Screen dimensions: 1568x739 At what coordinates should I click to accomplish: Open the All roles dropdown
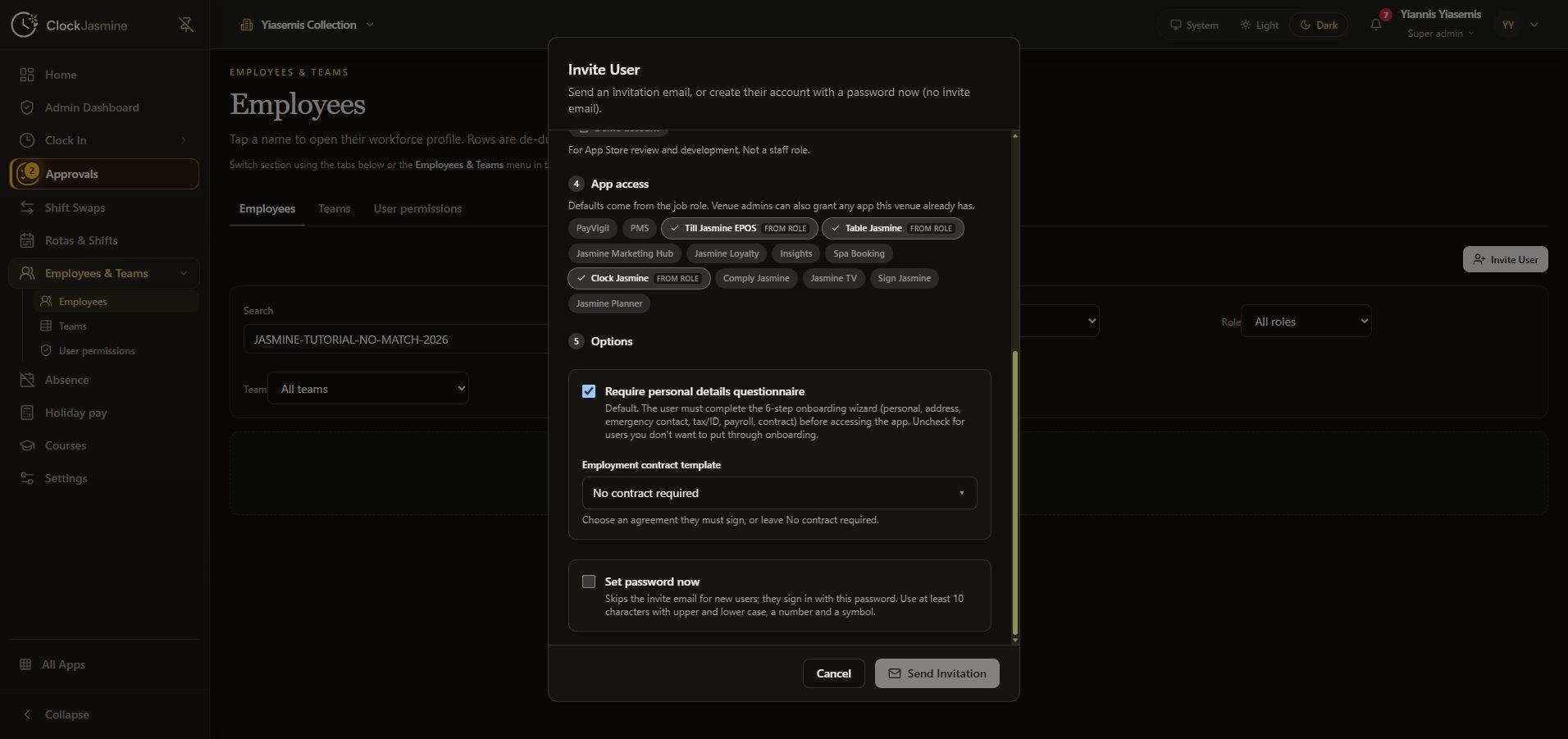tap(1306, 322)
